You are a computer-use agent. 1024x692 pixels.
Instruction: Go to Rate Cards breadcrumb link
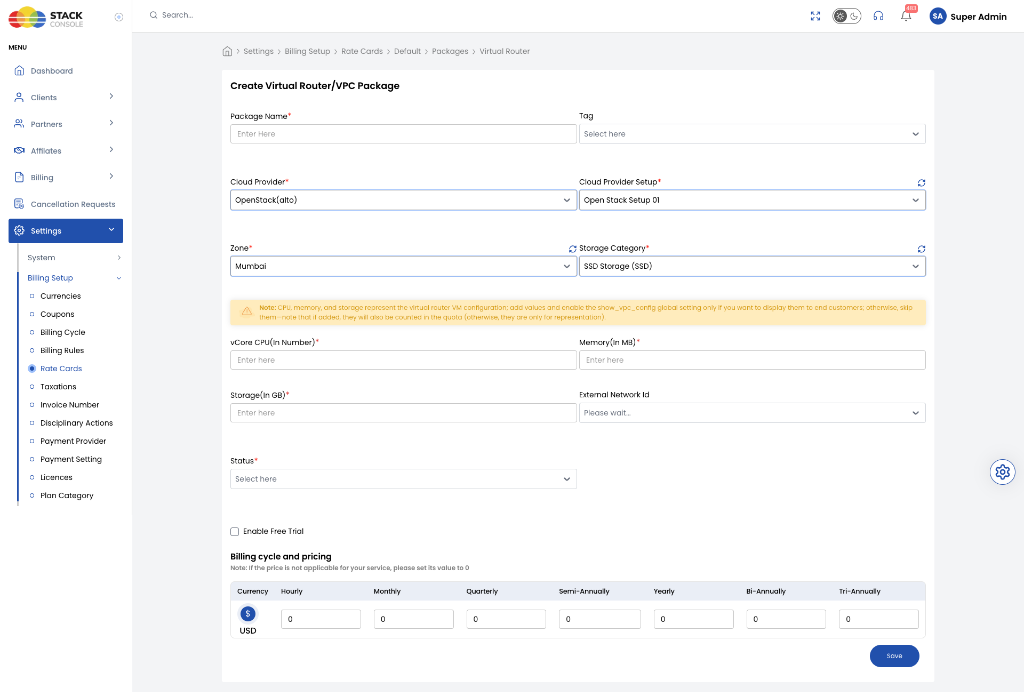pyautogui.click(x=362, y=51)
